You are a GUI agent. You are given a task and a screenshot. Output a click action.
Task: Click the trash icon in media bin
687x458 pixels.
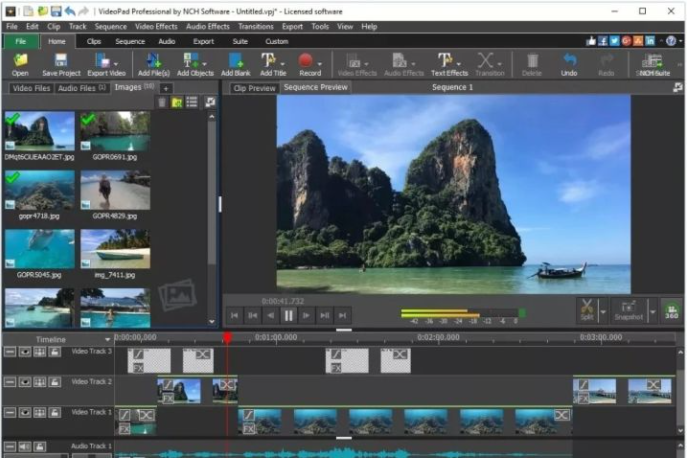point(162,102)
